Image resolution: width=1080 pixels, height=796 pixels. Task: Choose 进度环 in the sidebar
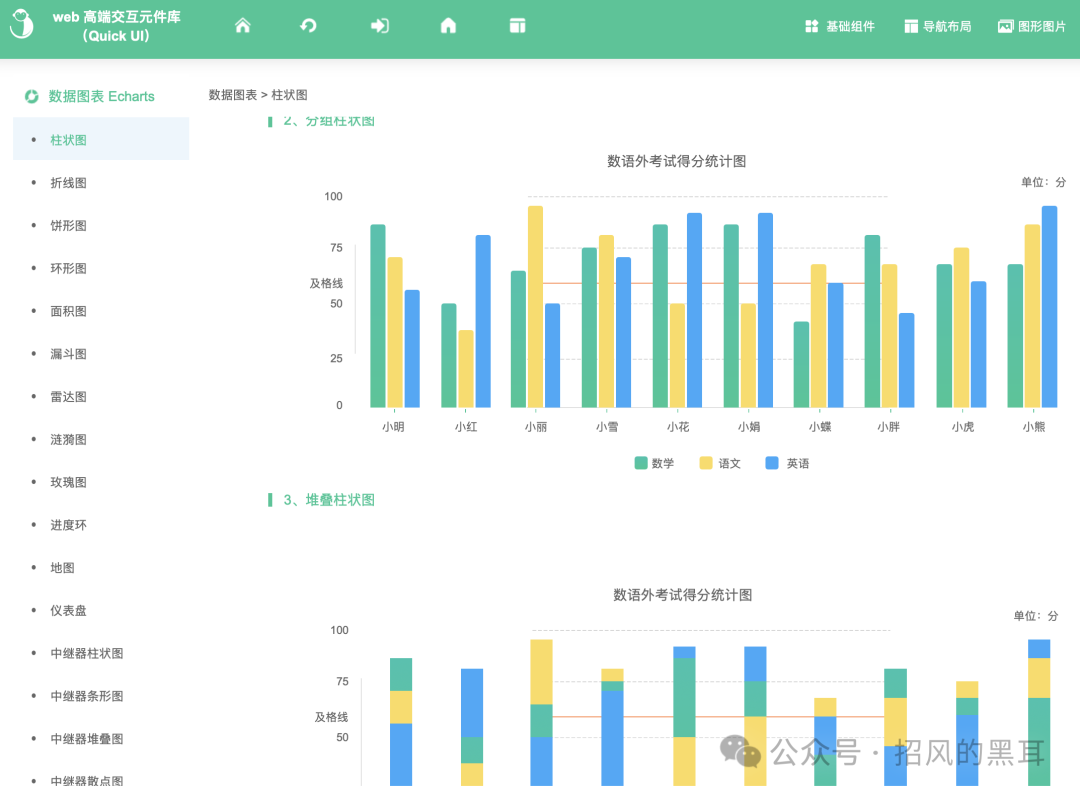tap(68, 525)
